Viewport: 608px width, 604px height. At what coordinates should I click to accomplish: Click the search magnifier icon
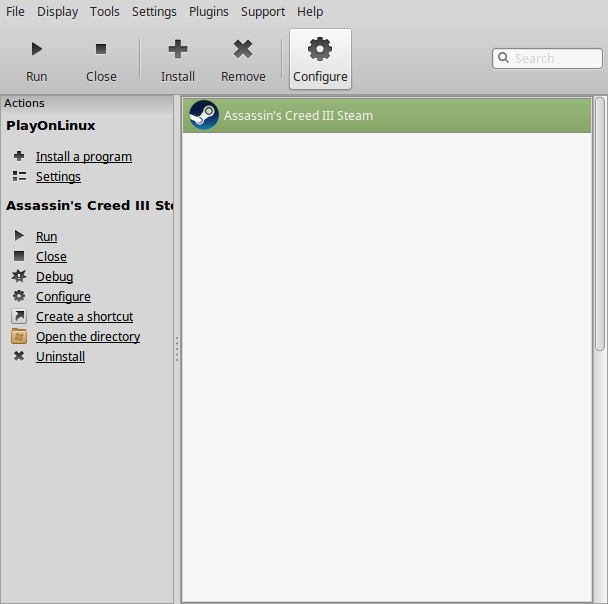[503, 58]
